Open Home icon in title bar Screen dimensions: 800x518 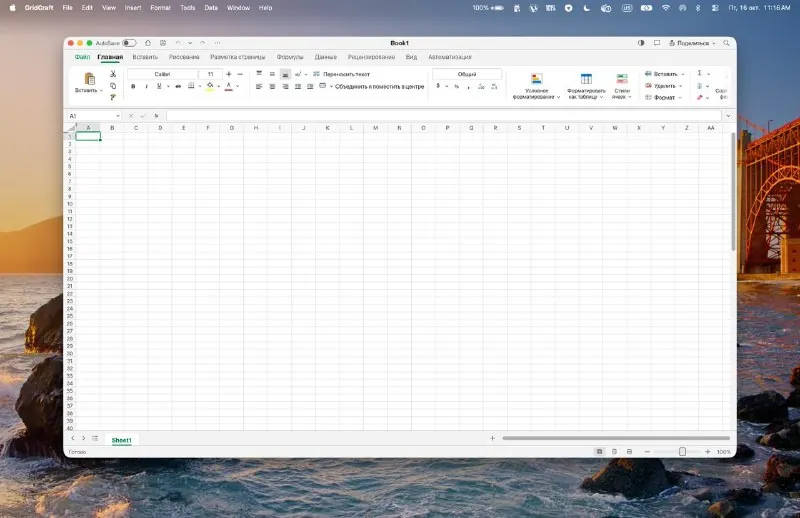click(x=148, y=43)
